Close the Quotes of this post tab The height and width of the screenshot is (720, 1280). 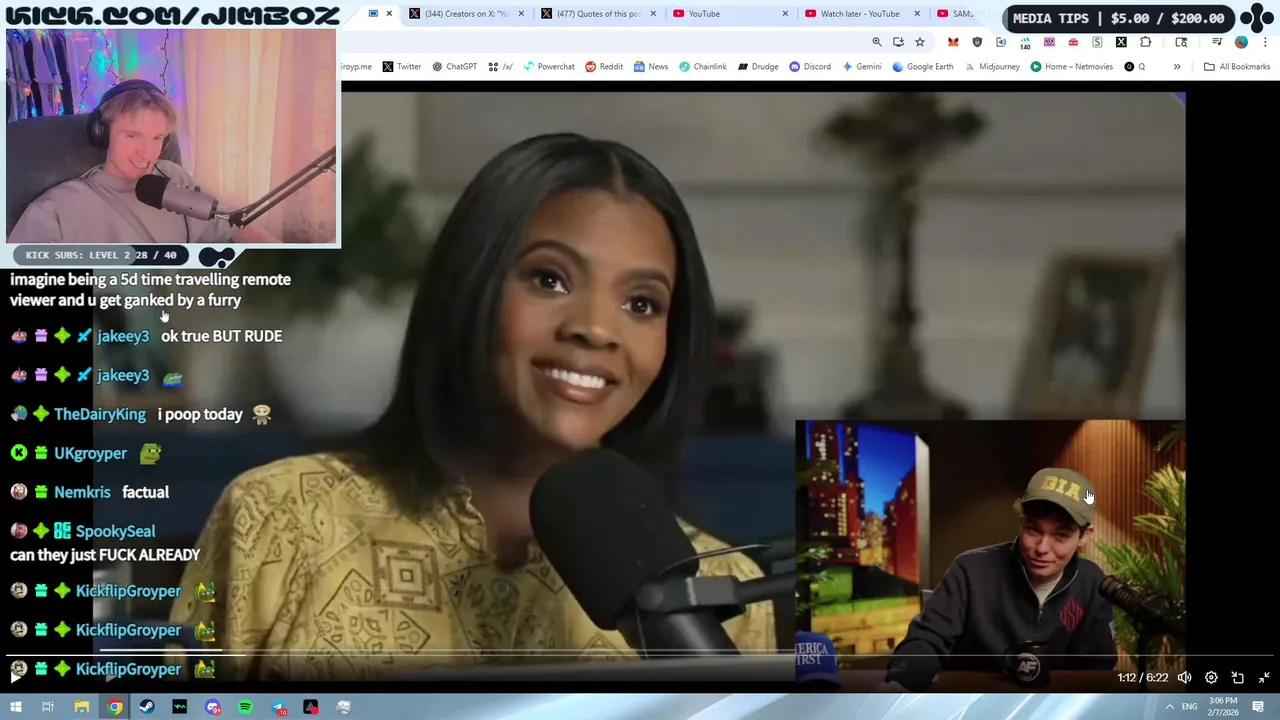(x=654, y=14)
